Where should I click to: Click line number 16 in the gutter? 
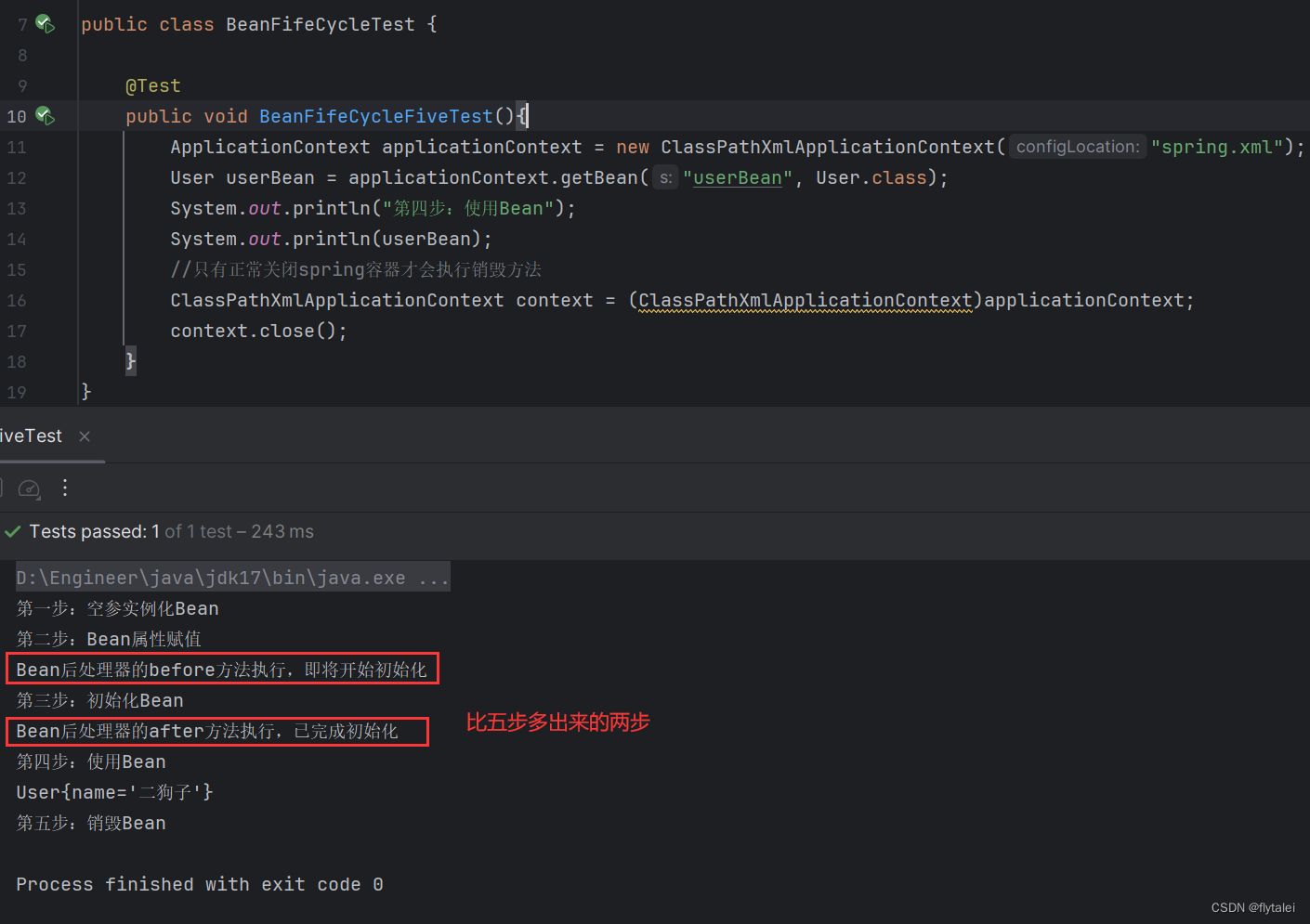[x=17, y=300]
